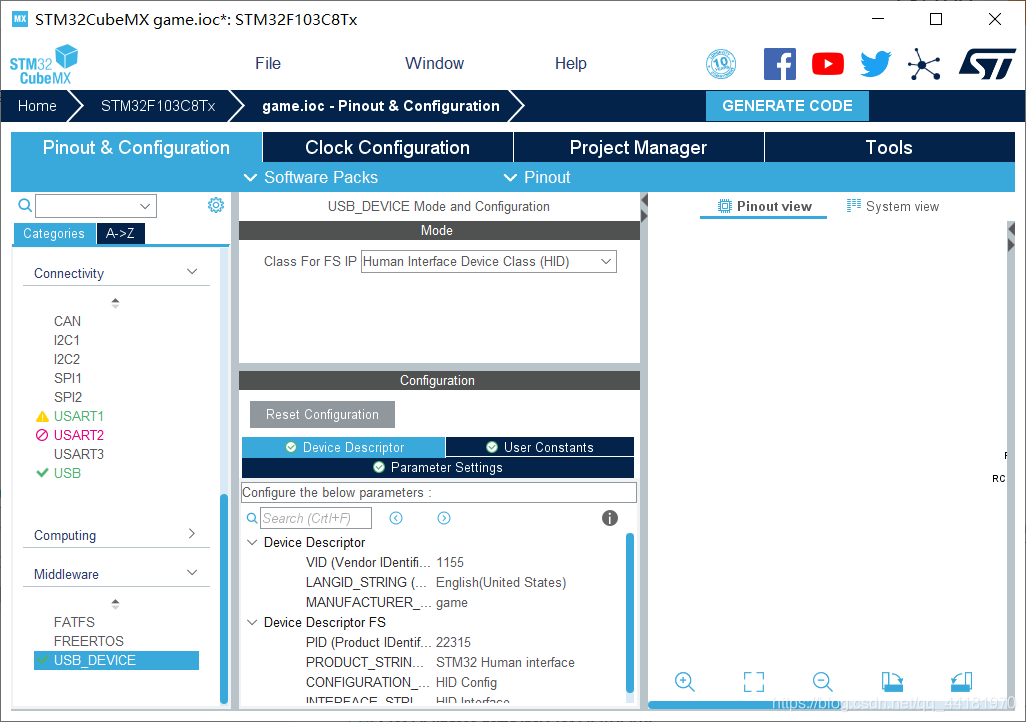This screenshot has height=722, width=1026.
Task: Select FREERTOS middleware item
Action: (x=88, y=641)
